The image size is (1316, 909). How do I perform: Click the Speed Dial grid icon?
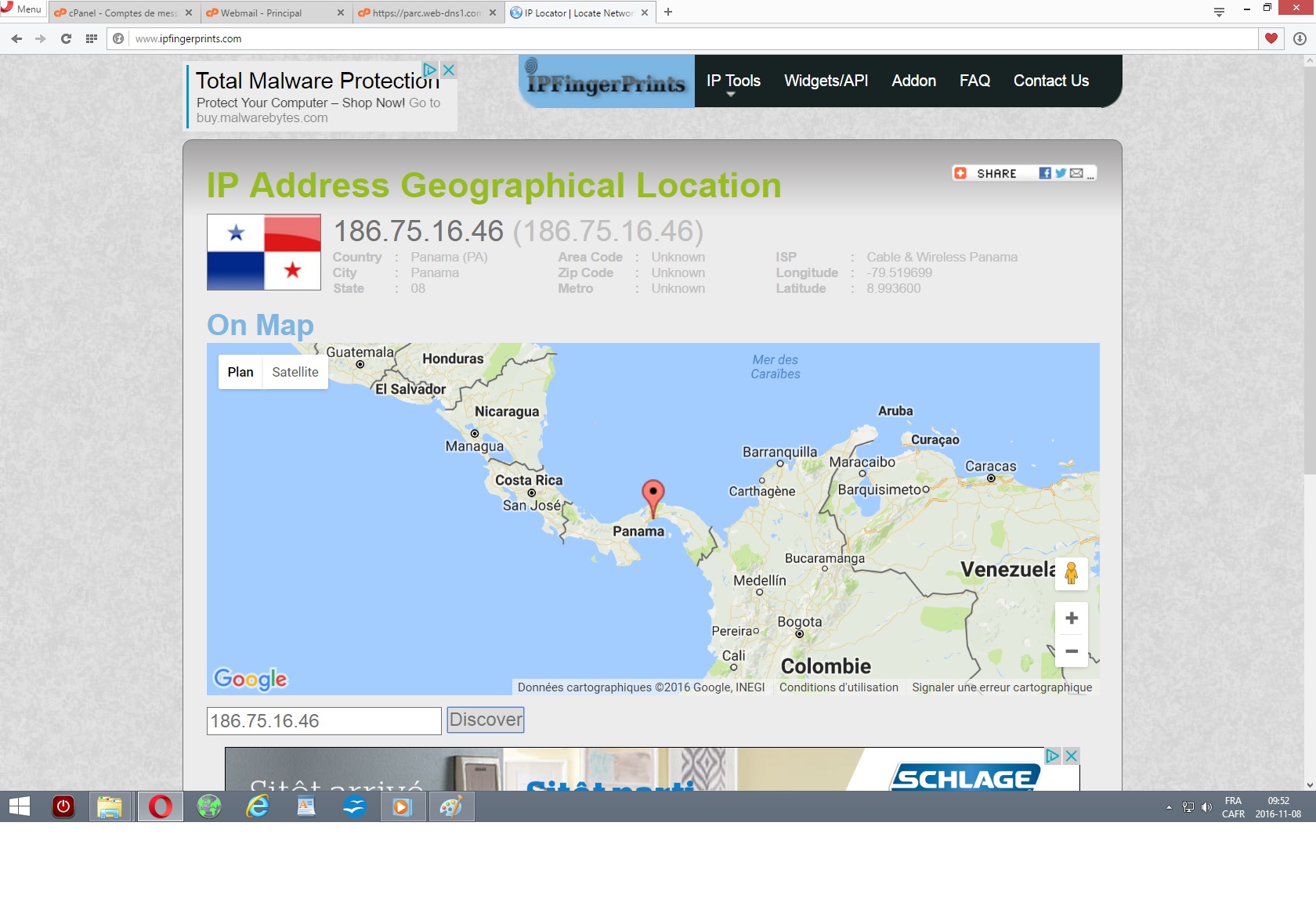(x=92, y=38)
